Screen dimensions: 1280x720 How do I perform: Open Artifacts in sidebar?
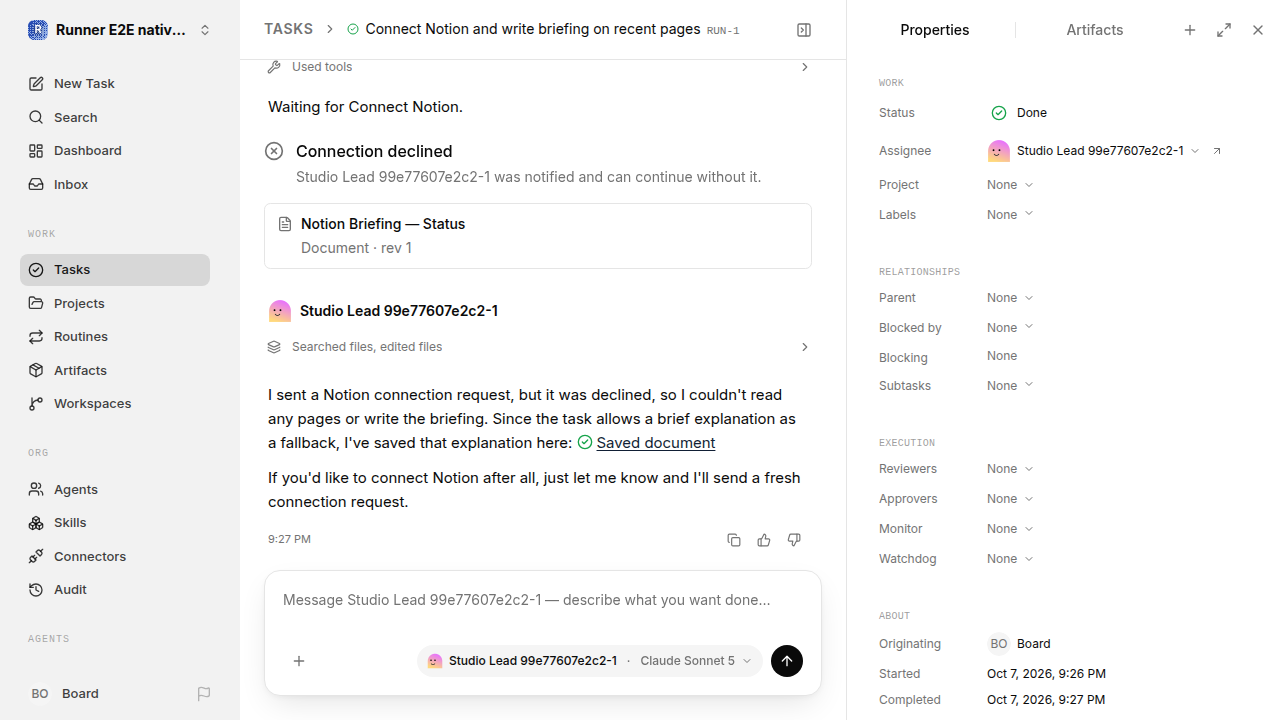tap(115, 371)
